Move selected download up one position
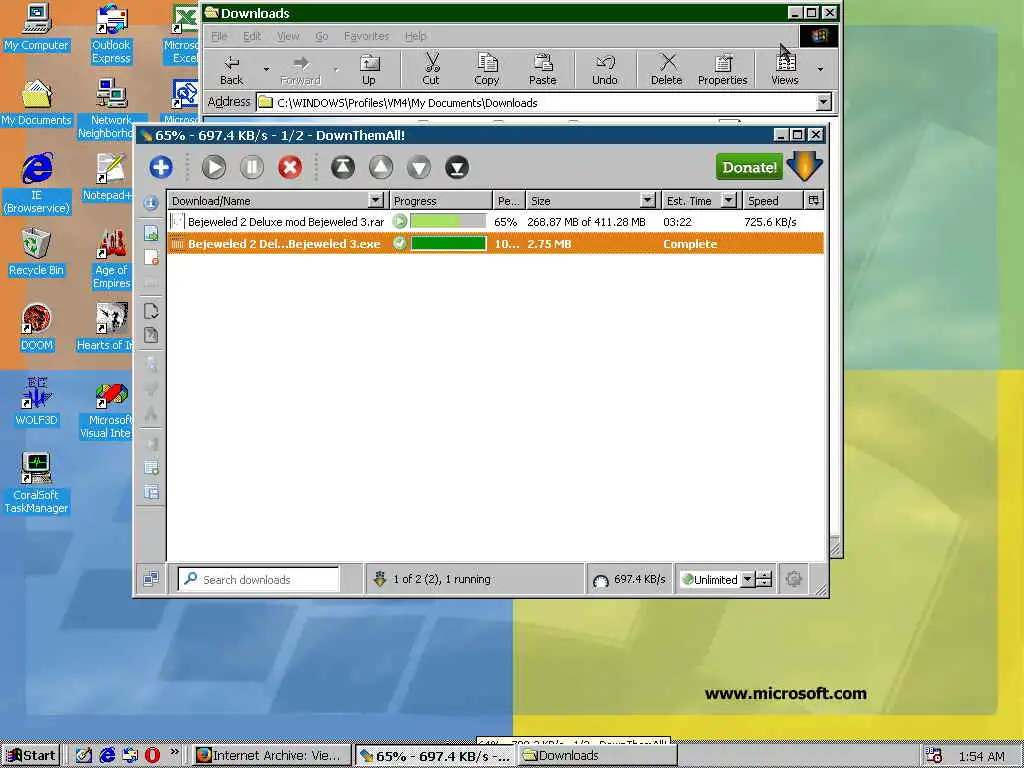Image resolution: width=1024 pixels, height=768 pixels. (x=381, y=167)
